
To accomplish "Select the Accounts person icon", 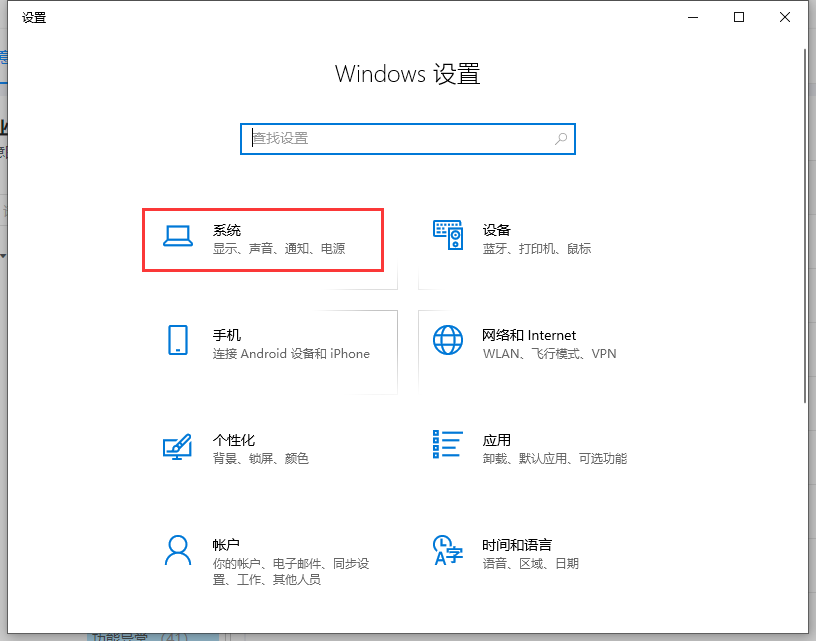I will click(x=178, y=550).
